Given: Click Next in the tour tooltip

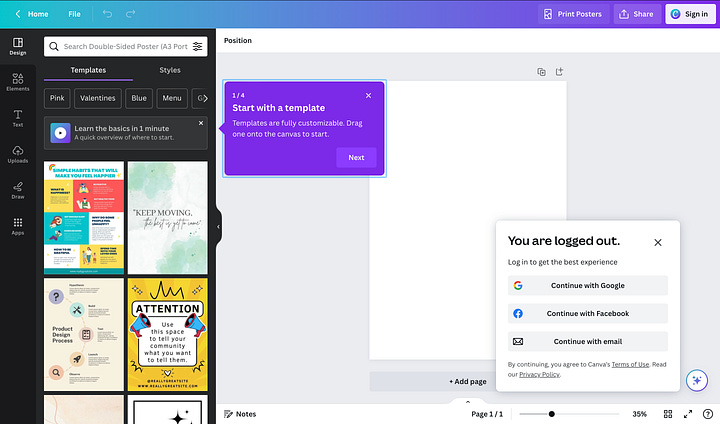Looking at the screenshot, I should tap(356, 158).
